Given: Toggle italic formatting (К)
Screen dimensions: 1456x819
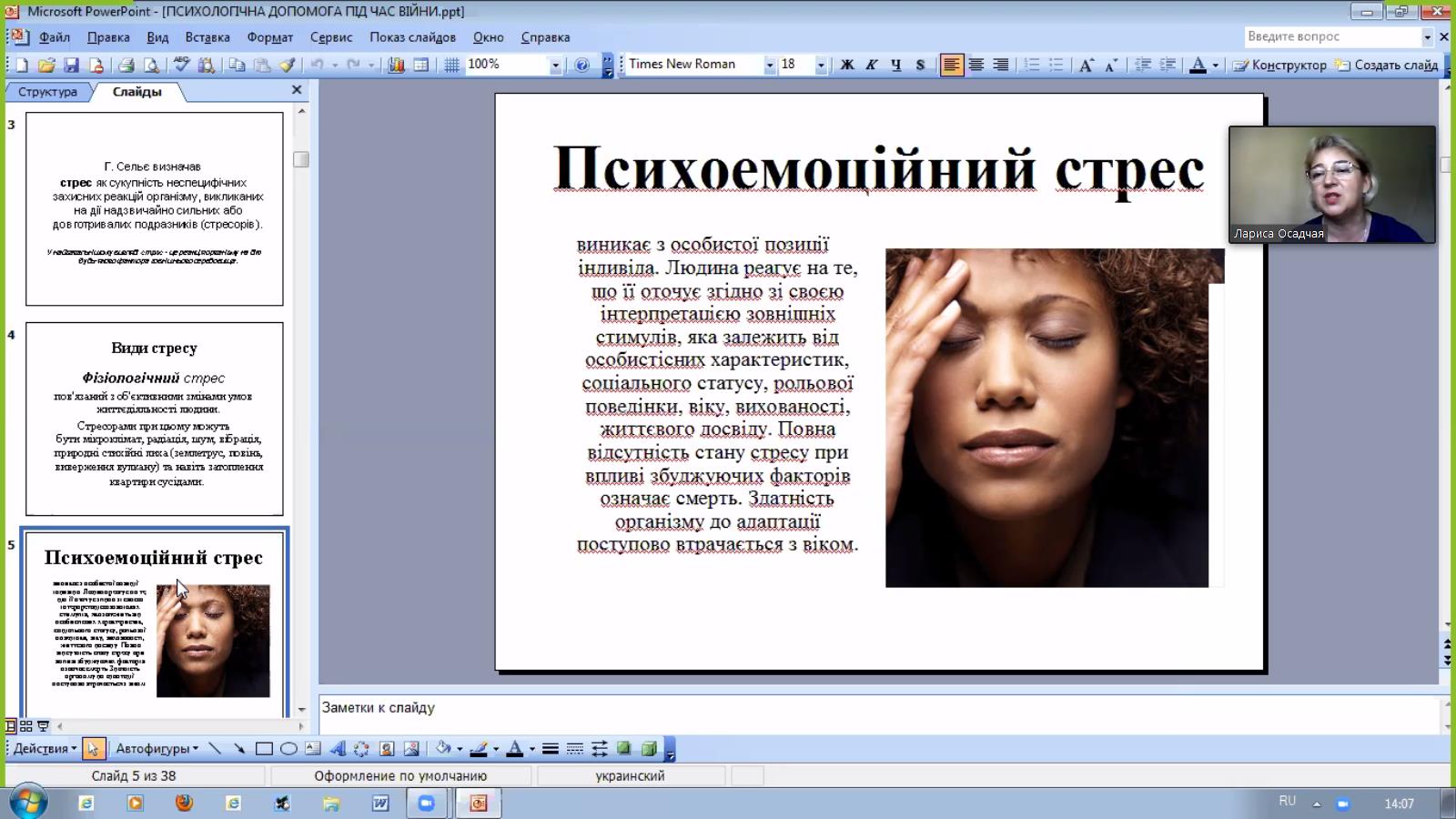Looking at the screenshot, I should tap(872, 65).
